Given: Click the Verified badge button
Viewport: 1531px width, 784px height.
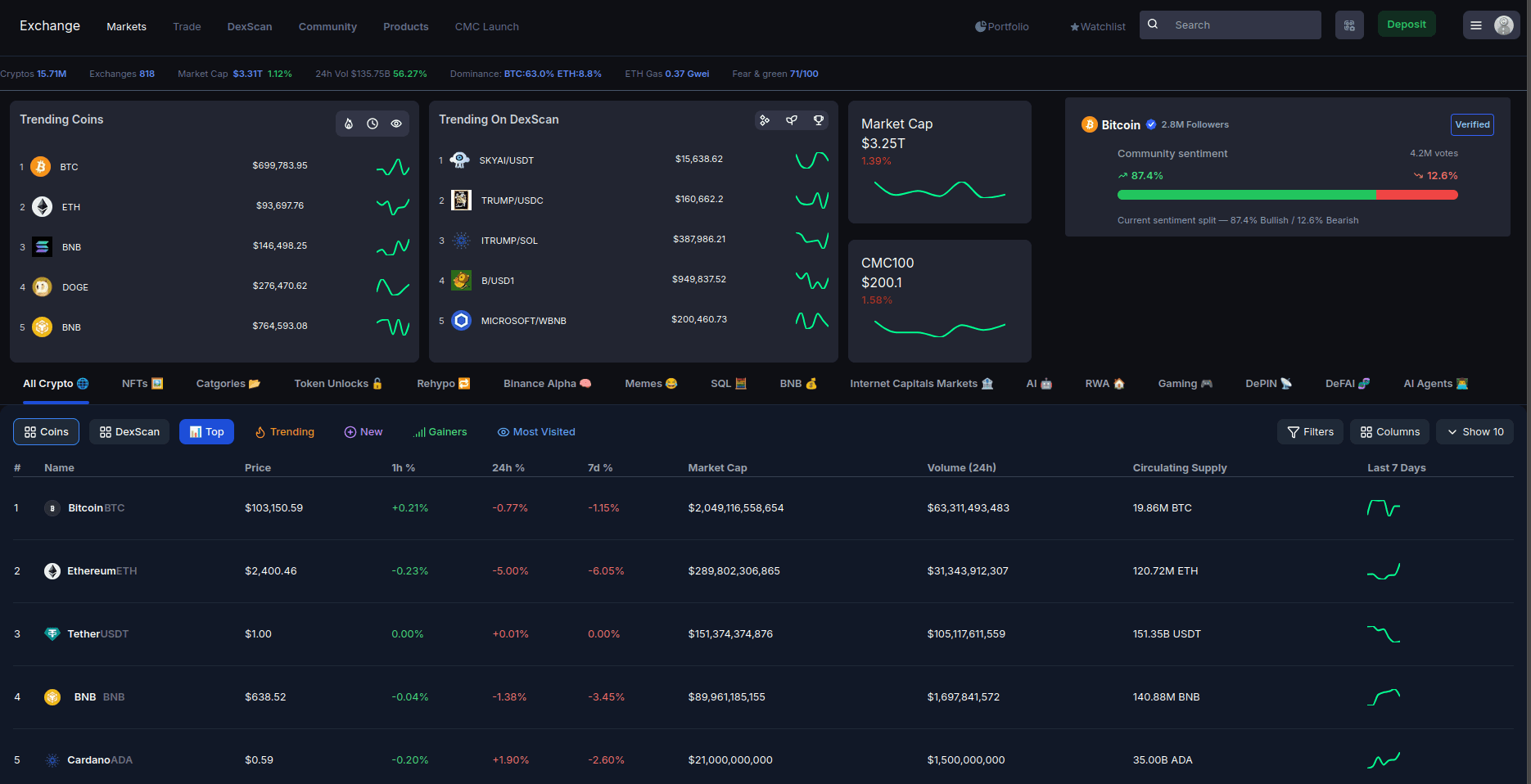Looking at the screenshot, I should point(1472,124).
